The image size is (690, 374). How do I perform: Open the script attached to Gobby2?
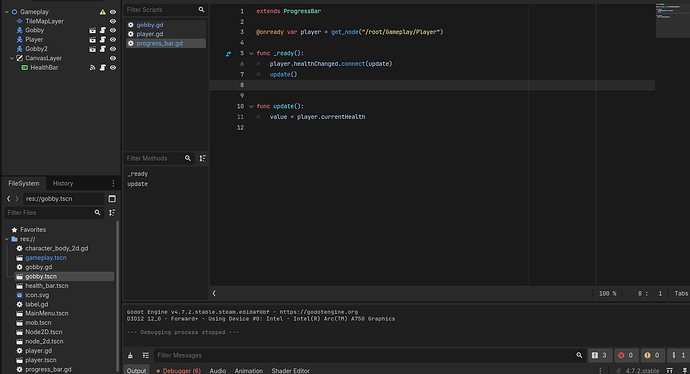pyautogui.click(x=103, y=49)
